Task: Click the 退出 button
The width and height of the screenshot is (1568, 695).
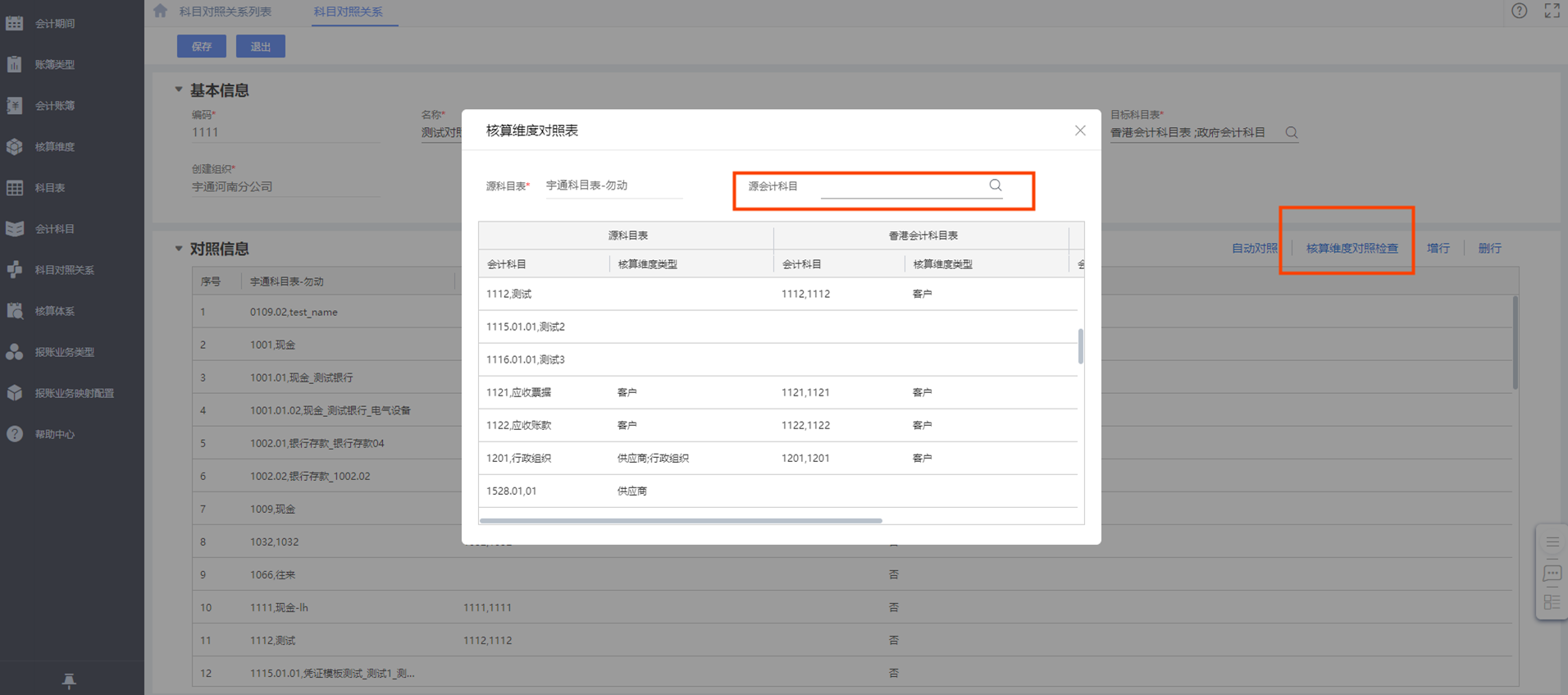Action: 261,46
